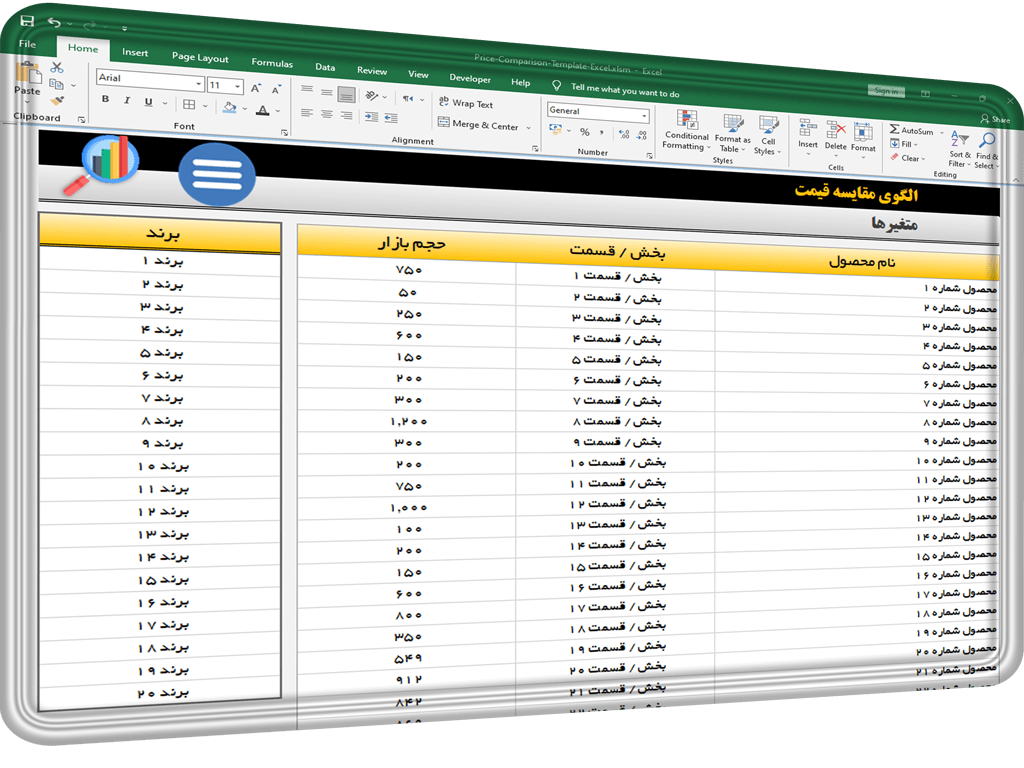
Task: Click the blue hamburger menu button
Action: (217, 174)
